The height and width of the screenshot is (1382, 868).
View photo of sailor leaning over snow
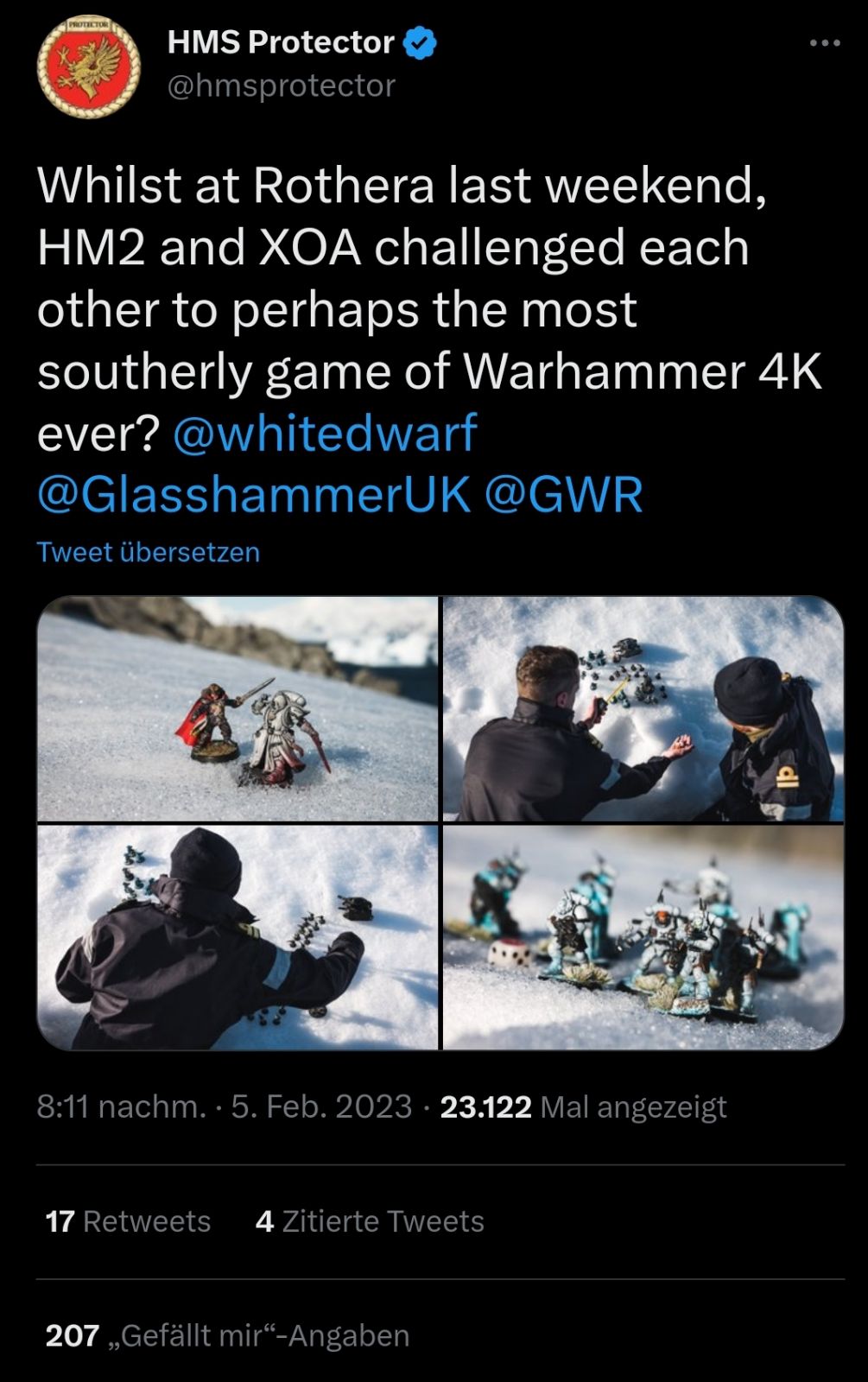(238, 937)
